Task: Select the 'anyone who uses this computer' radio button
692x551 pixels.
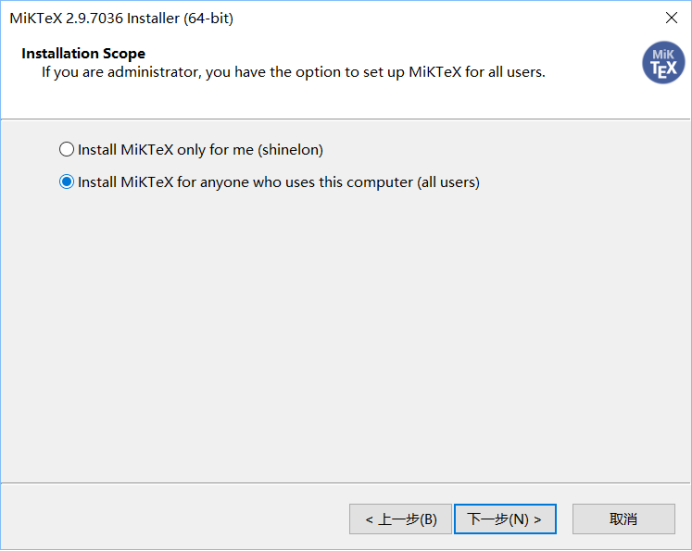Action: 66,182
